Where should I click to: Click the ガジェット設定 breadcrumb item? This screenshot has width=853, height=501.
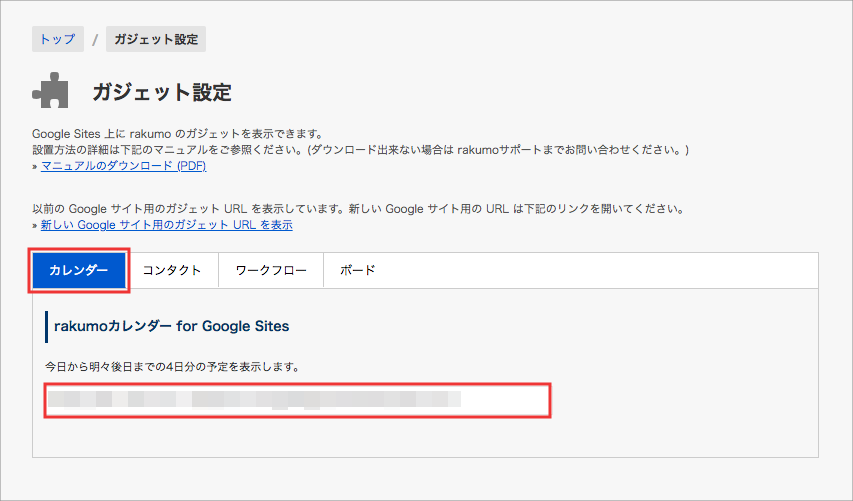click(x=156, y=39)
